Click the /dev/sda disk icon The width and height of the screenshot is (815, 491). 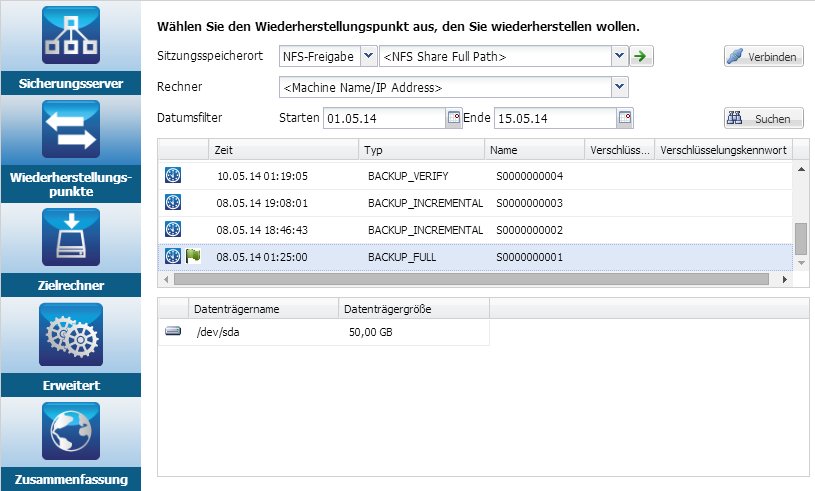point(173,331)
